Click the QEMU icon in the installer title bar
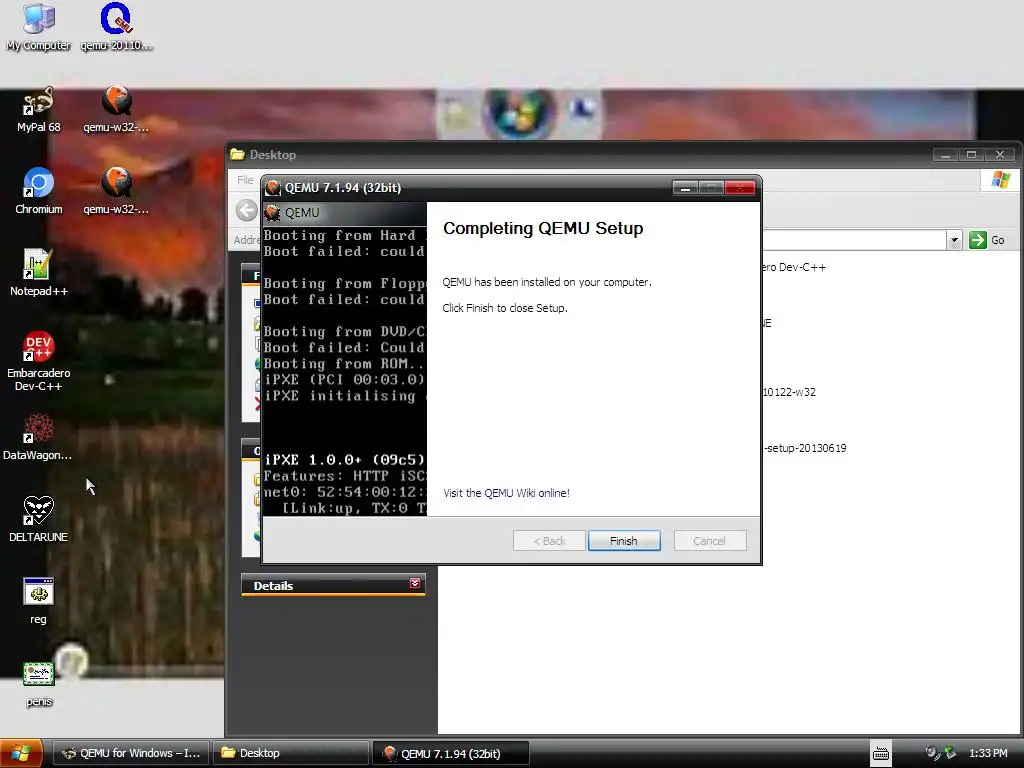 click(x=273, y=188)
